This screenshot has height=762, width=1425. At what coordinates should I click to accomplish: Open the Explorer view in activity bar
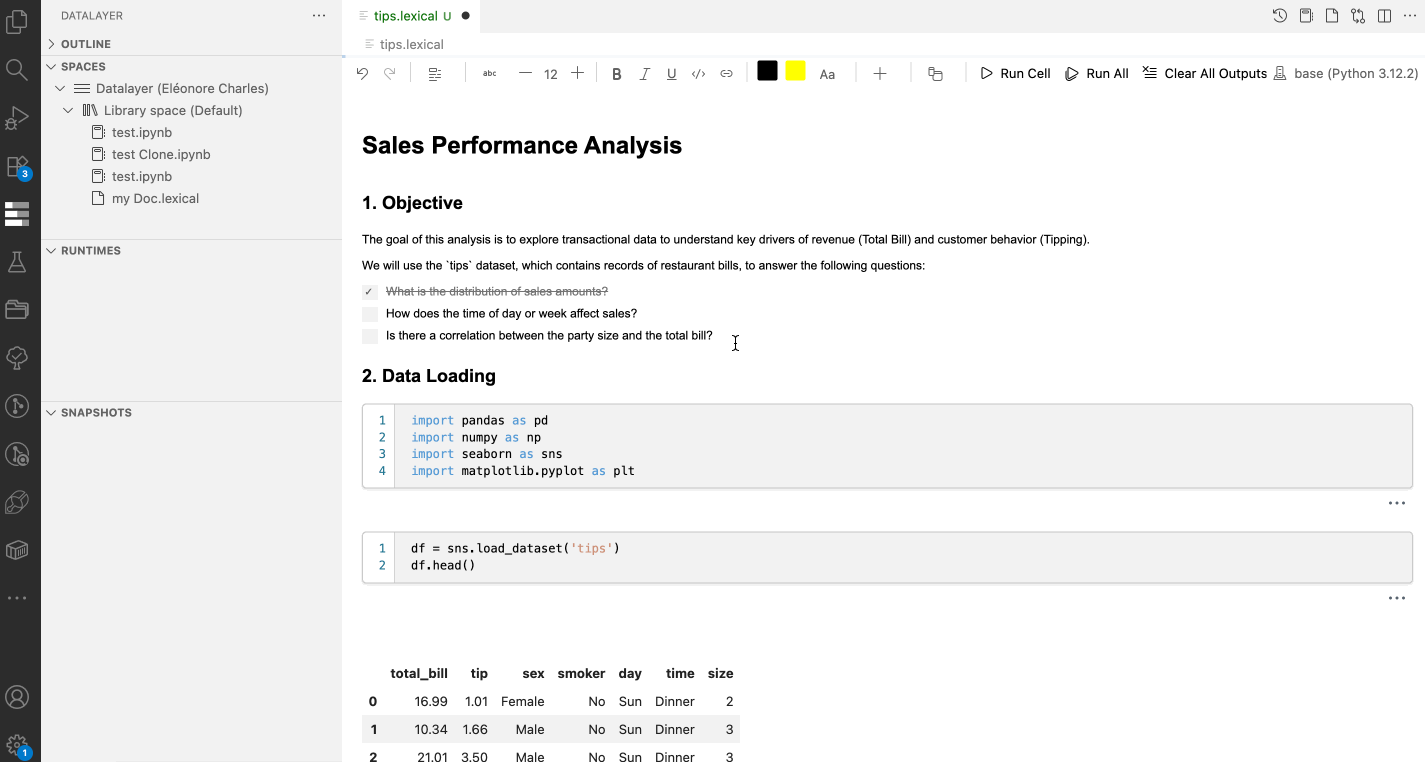(x=17, y=22)
